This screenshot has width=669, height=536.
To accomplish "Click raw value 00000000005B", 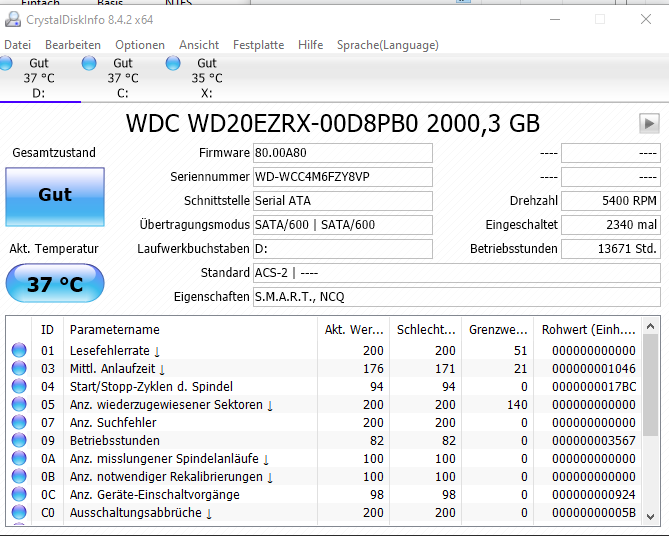I will (593, 512).
